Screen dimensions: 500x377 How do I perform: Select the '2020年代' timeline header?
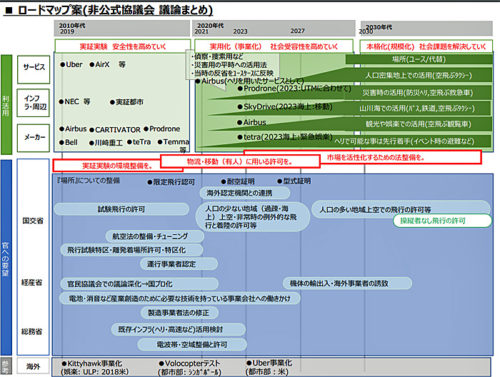[x=273, y=29]
